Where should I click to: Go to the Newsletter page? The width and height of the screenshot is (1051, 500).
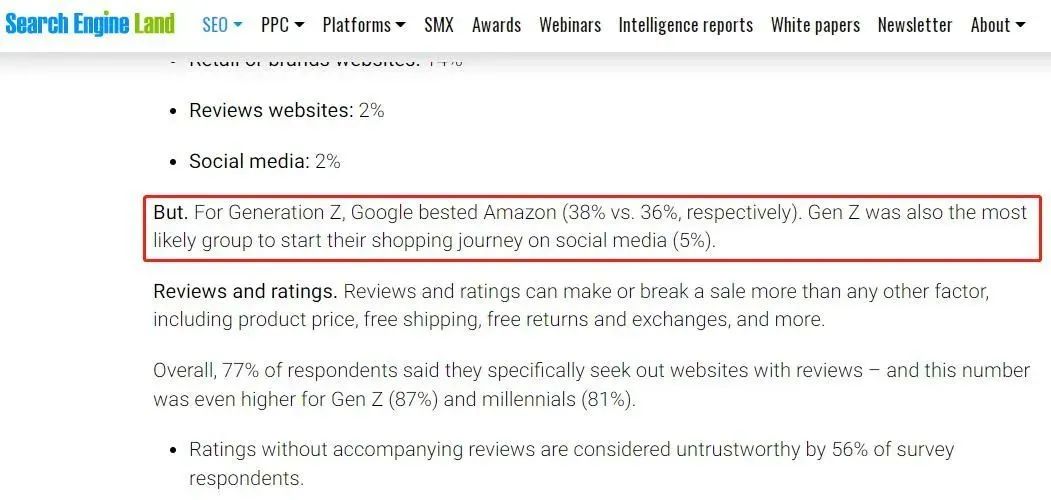tap(915, 25)
